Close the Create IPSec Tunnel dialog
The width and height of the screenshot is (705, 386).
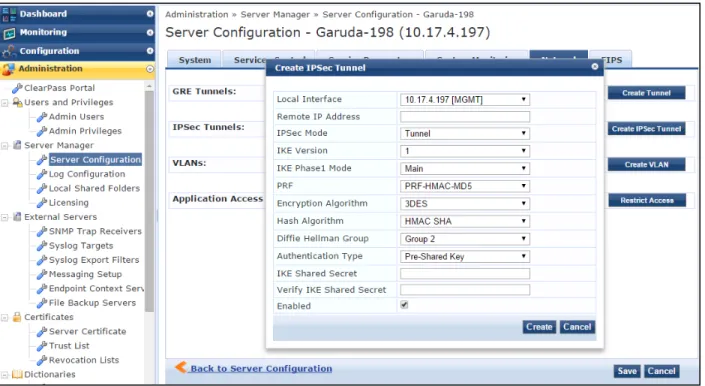(x=595, y=67)
